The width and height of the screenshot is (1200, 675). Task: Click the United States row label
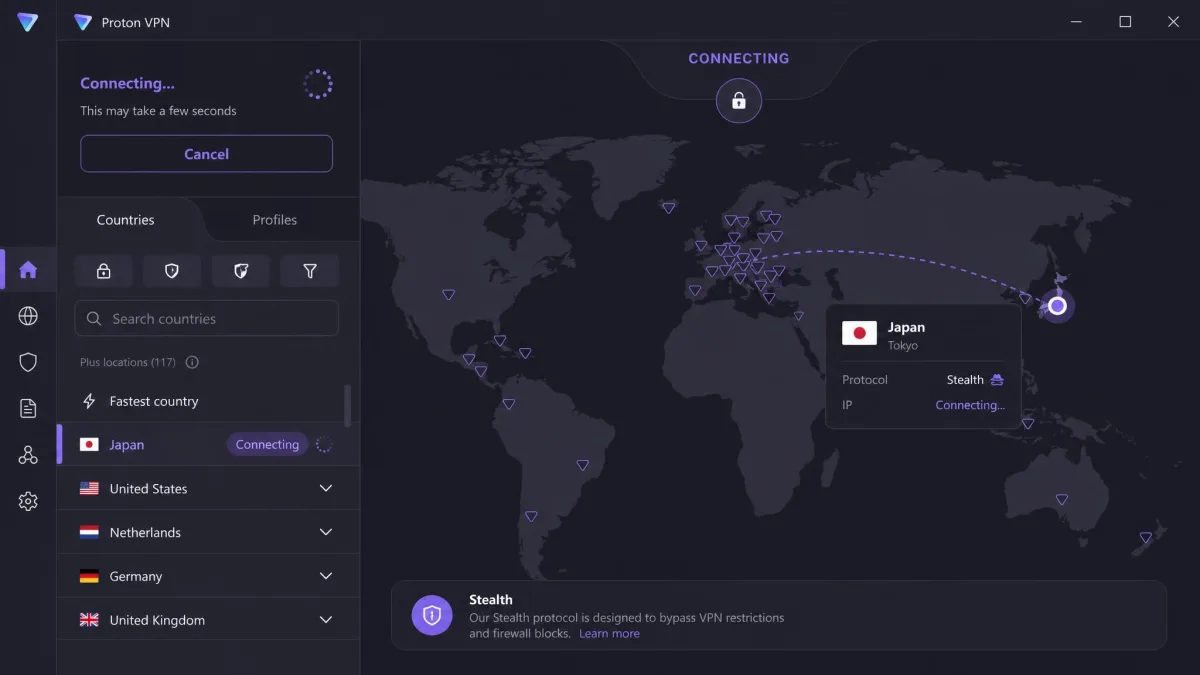[148, 489]
